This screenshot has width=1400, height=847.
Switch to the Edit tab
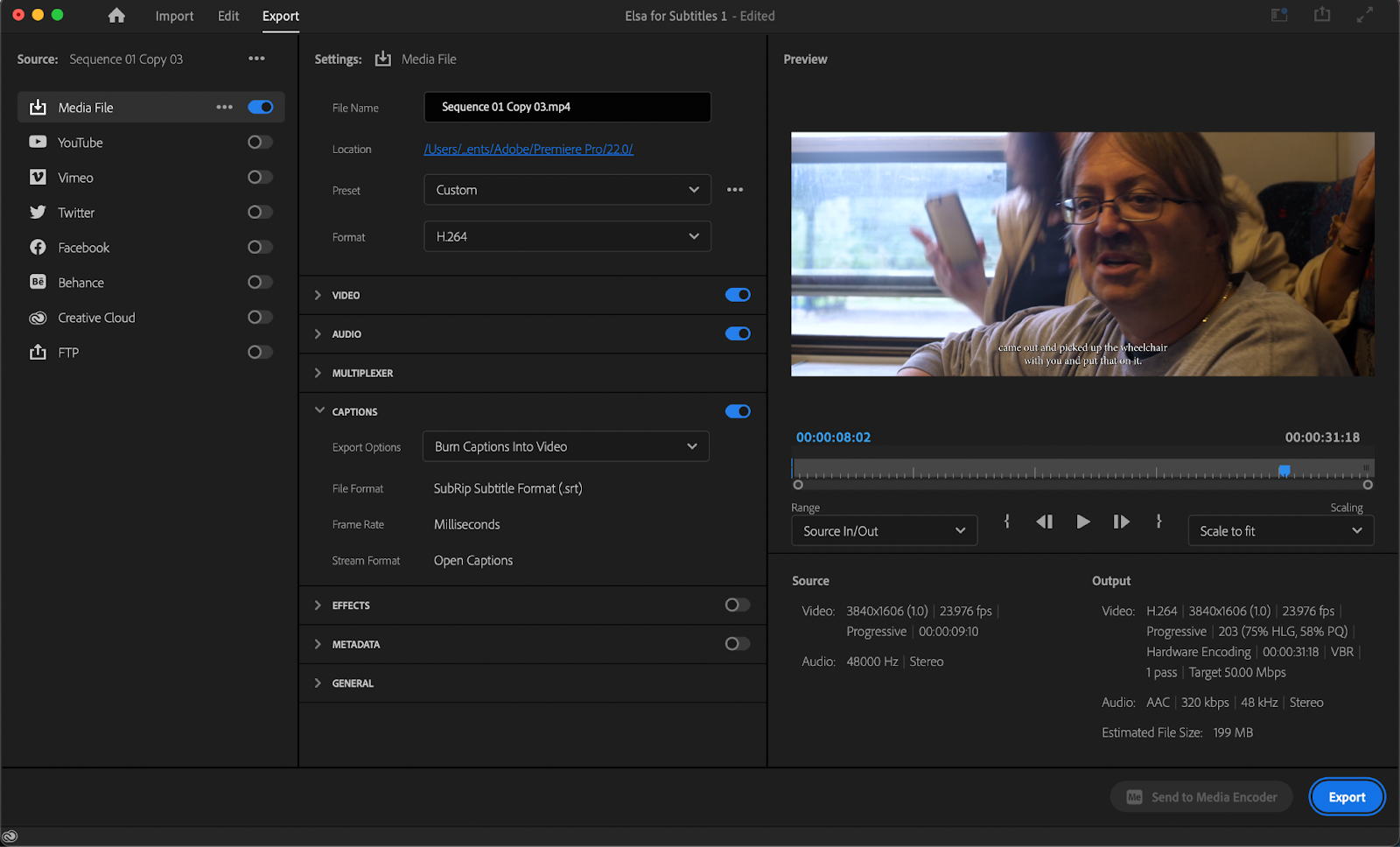pos(228,16)
